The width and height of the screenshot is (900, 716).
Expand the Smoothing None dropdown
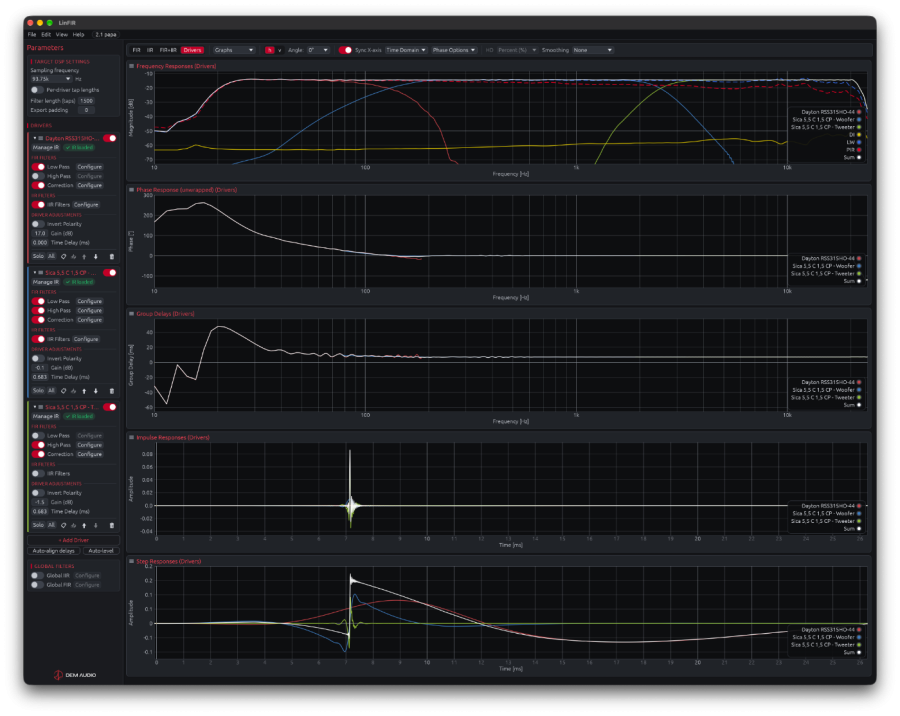tap(592, 50)
